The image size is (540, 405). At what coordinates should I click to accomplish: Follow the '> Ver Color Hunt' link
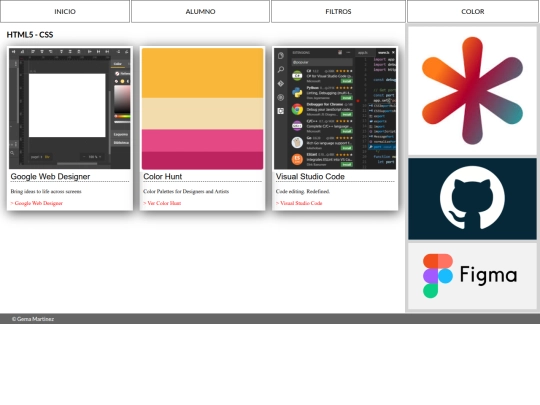[162, 203]
